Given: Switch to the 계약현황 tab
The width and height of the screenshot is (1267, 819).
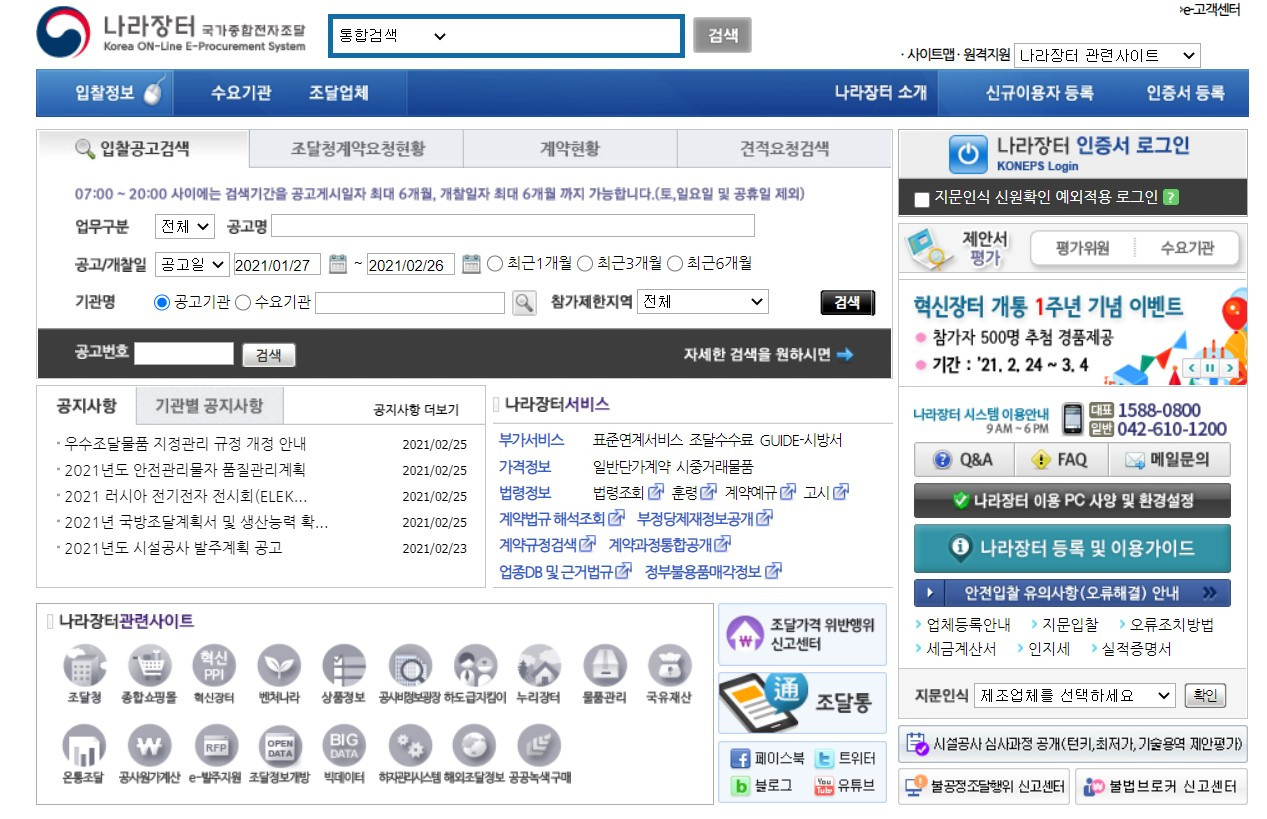Looking at the screenshot, I should click(x=570, y=148).
